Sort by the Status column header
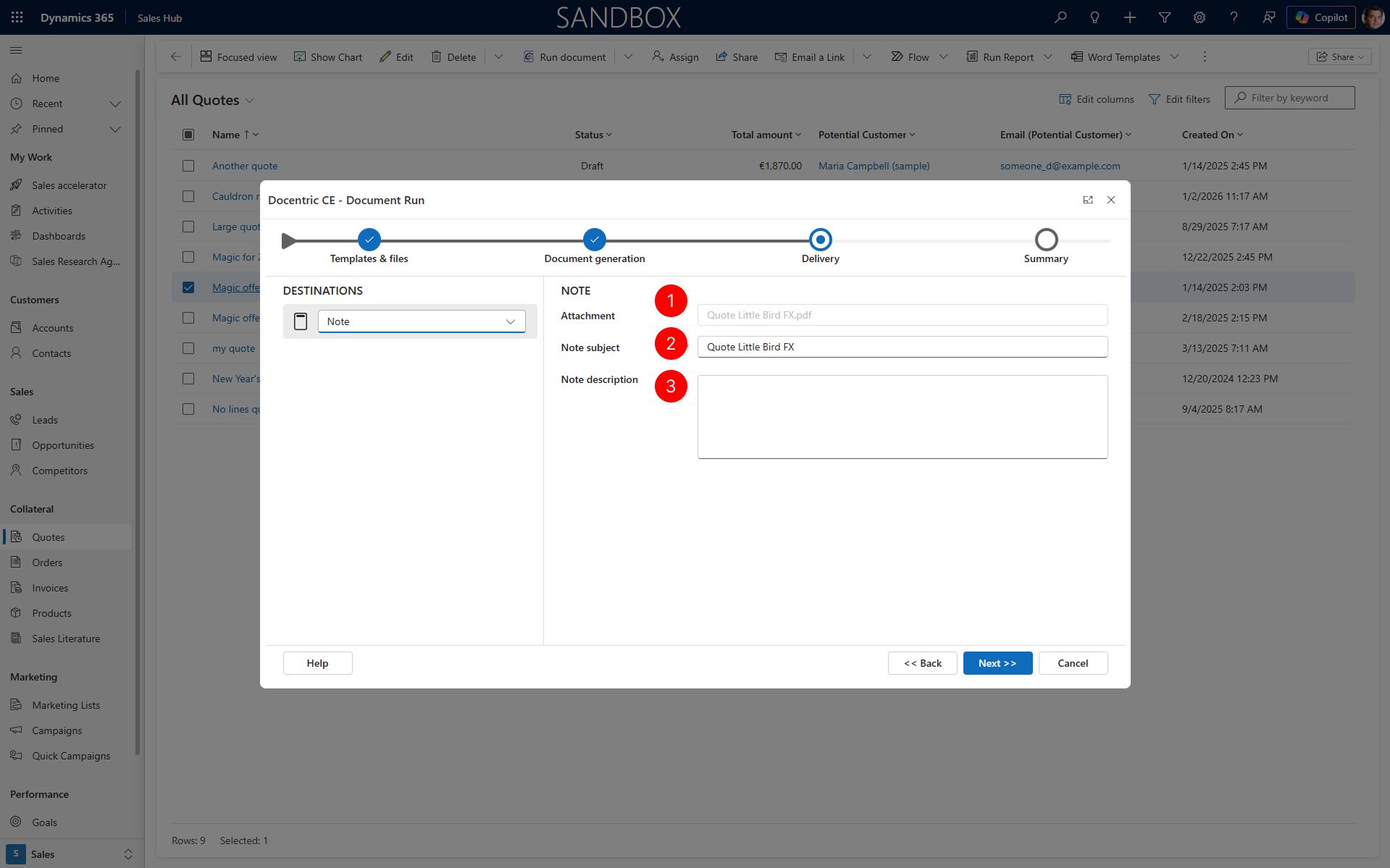Screen dimensions: 1390x868 (x=593, y=135)
